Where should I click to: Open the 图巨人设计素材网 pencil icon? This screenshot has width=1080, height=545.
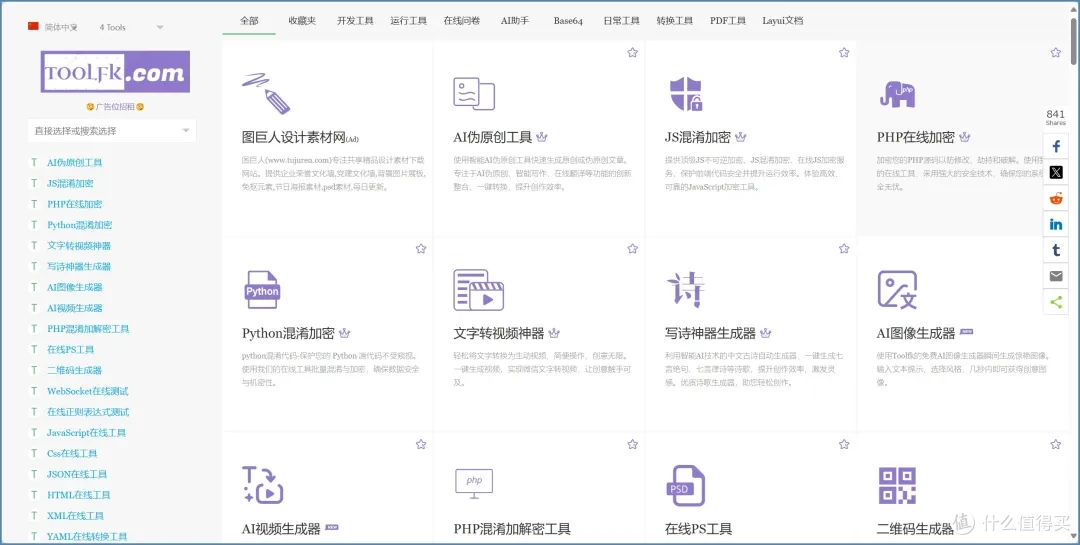(x=266, y=93)
